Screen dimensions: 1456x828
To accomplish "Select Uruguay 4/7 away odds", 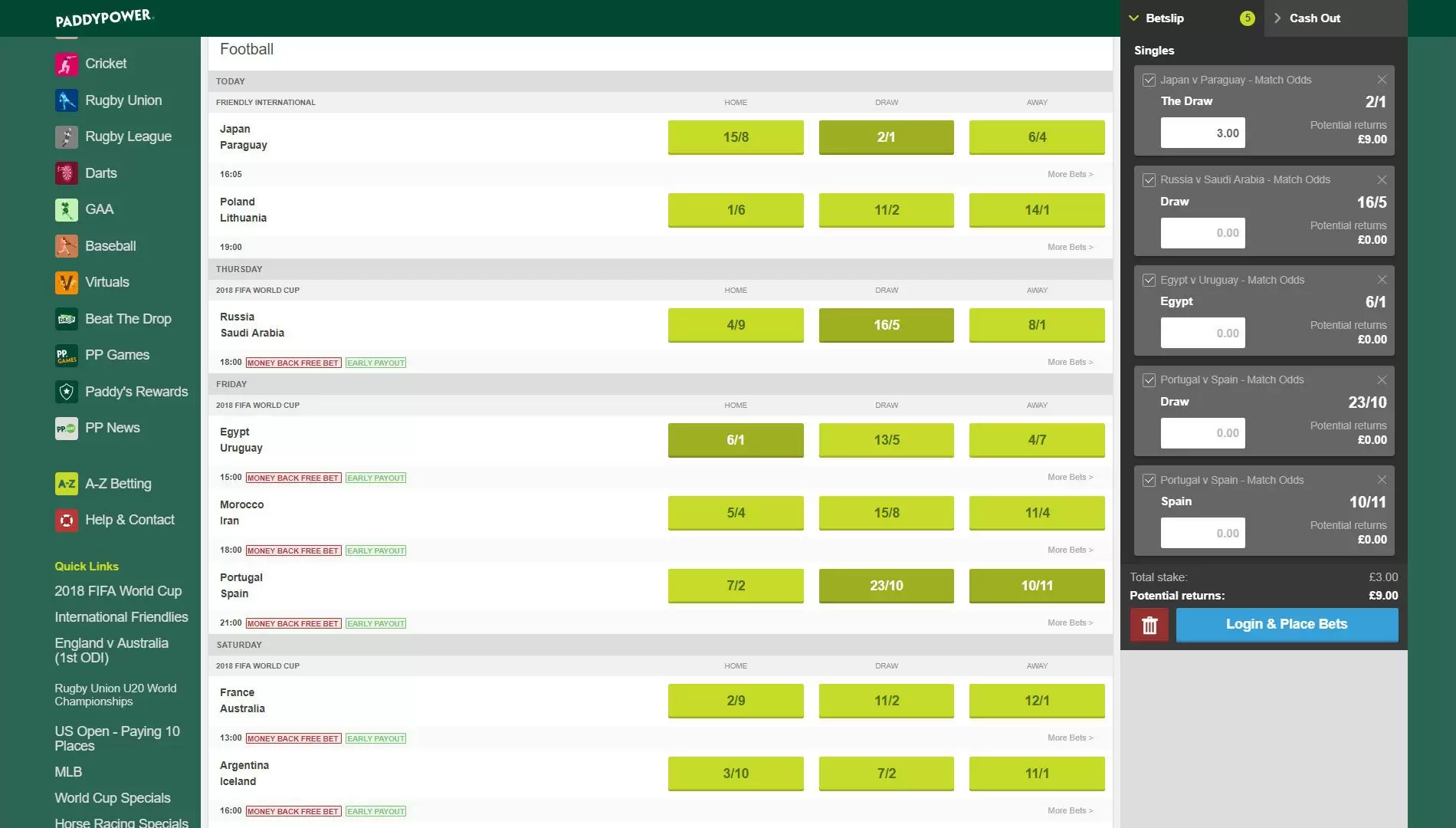I will tap(1037, 440).
